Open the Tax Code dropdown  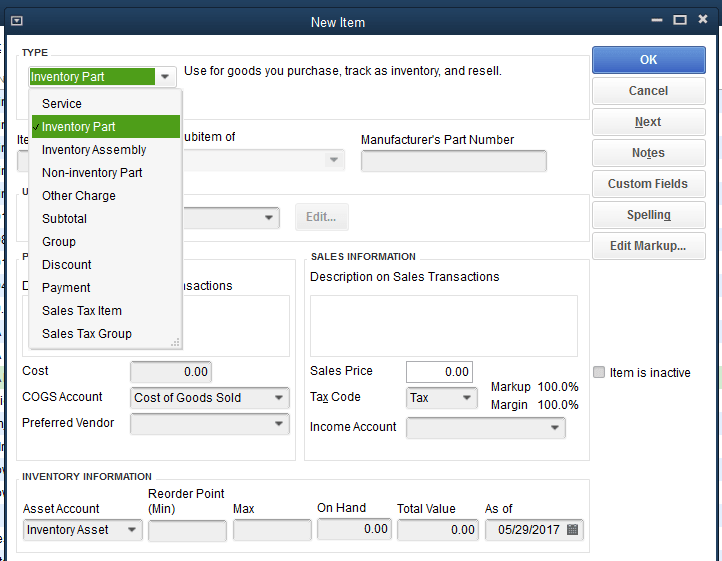click(467, 398)
